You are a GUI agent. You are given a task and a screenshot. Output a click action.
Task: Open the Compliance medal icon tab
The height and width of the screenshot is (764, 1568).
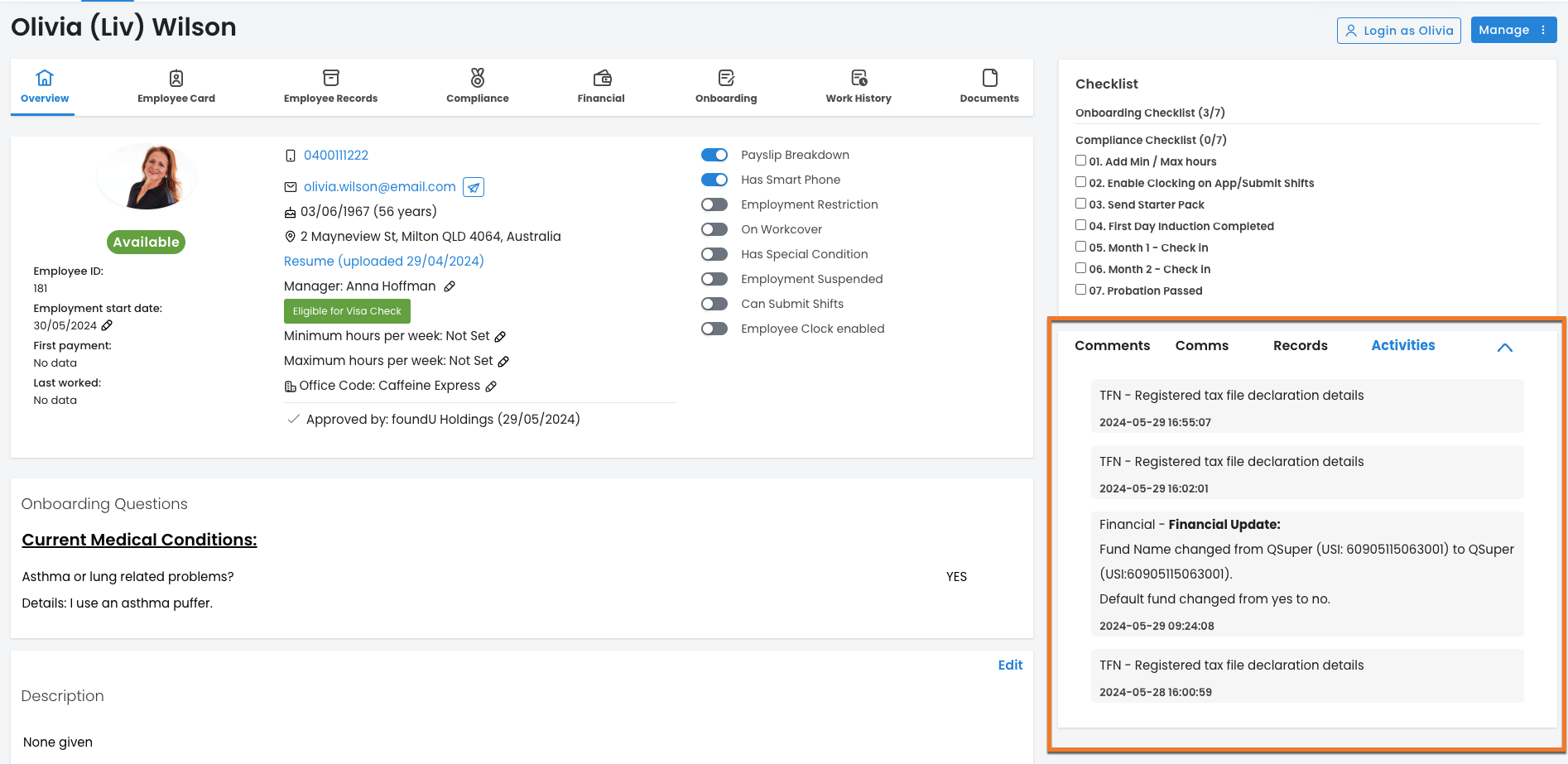(477, 86)
